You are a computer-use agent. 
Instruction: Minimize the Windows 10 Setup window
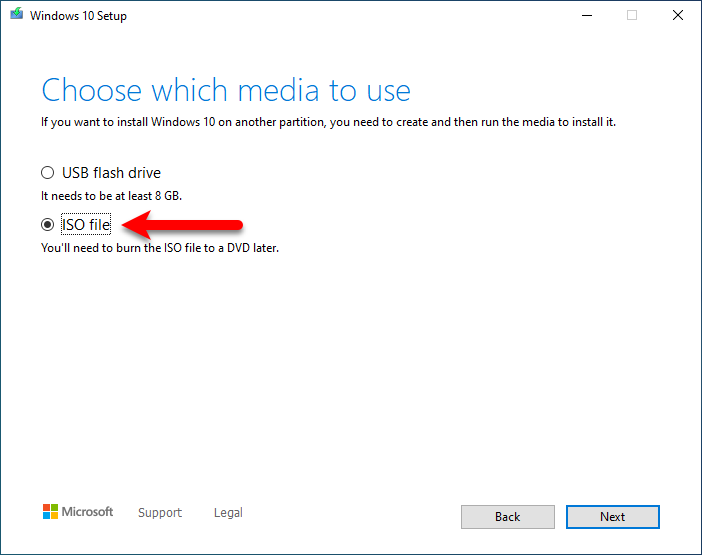click(x=587, y=15)
